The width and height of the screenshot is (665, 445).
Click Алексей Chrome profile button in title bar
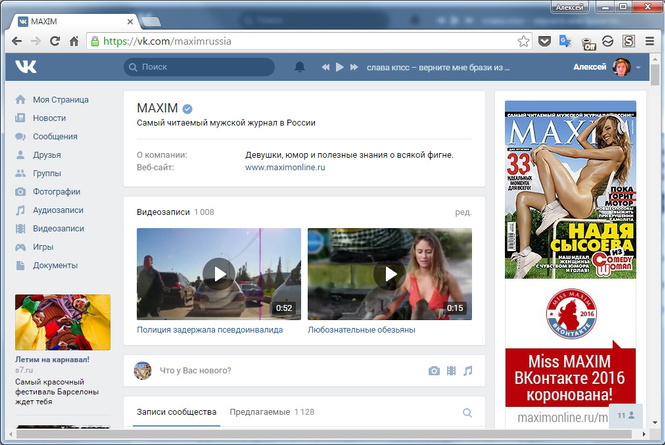(570, 7)
